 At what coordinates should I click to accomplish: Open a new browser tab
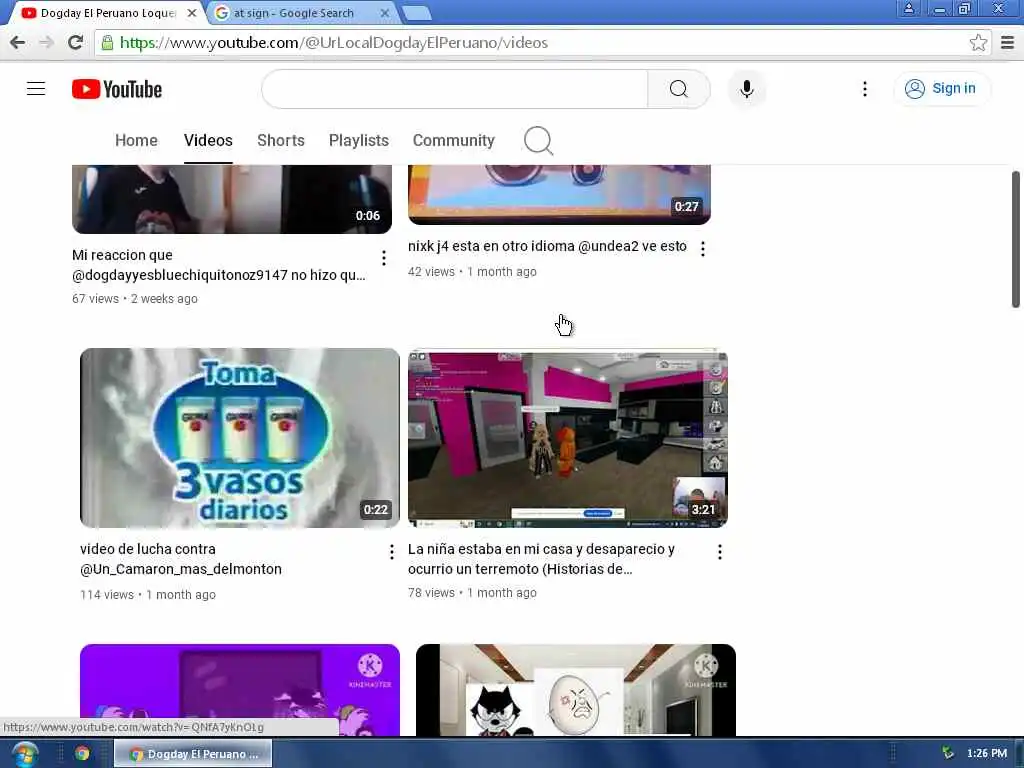click(x=416, y=12)
